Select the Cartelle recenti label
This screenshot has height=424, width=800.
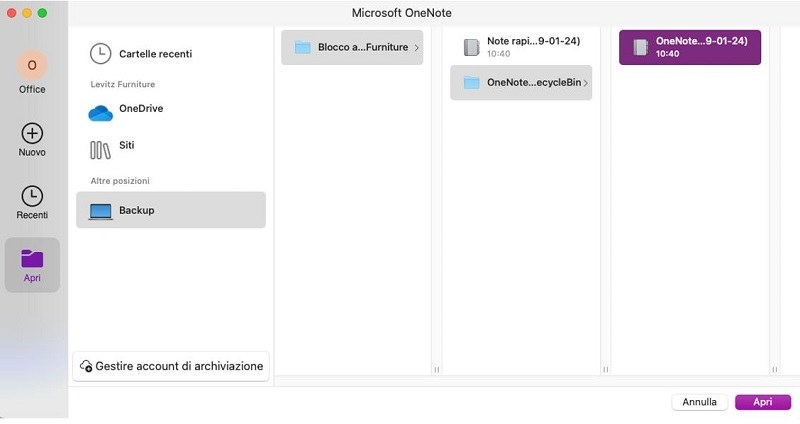pos(156,54)
